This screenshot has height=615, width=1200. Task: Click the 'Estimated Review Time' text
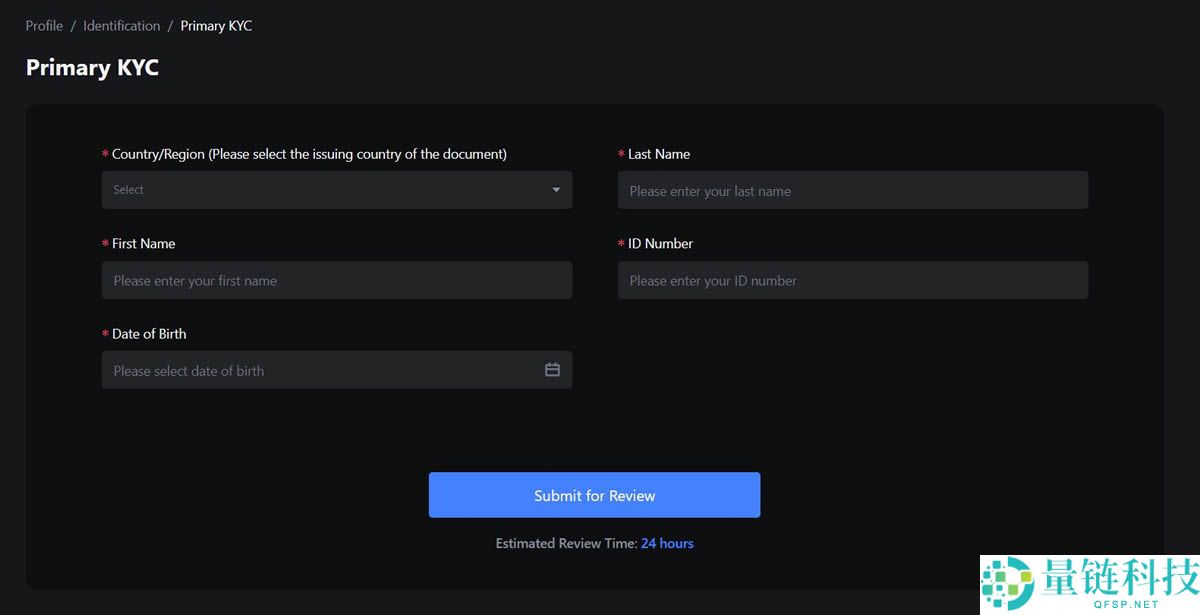click(566, 543)
